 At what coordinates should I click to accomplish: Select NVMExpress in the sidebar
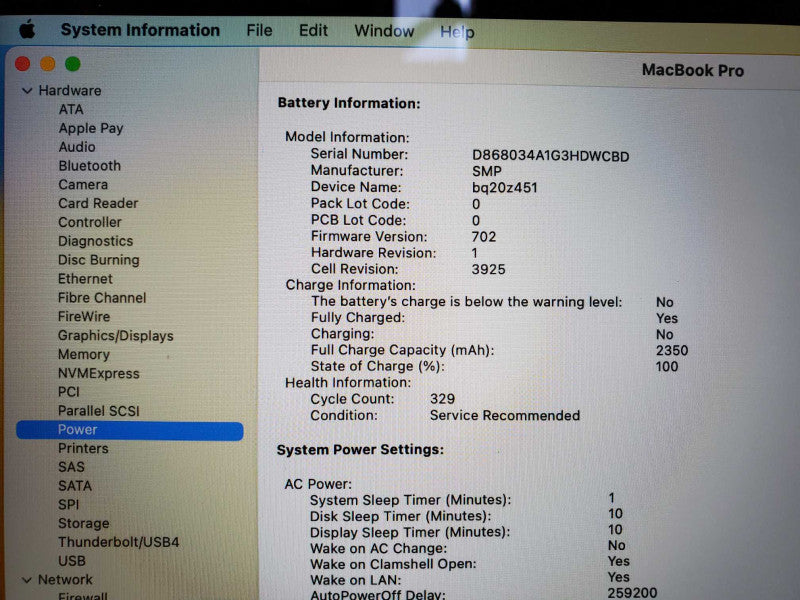(x=98, y=373)
